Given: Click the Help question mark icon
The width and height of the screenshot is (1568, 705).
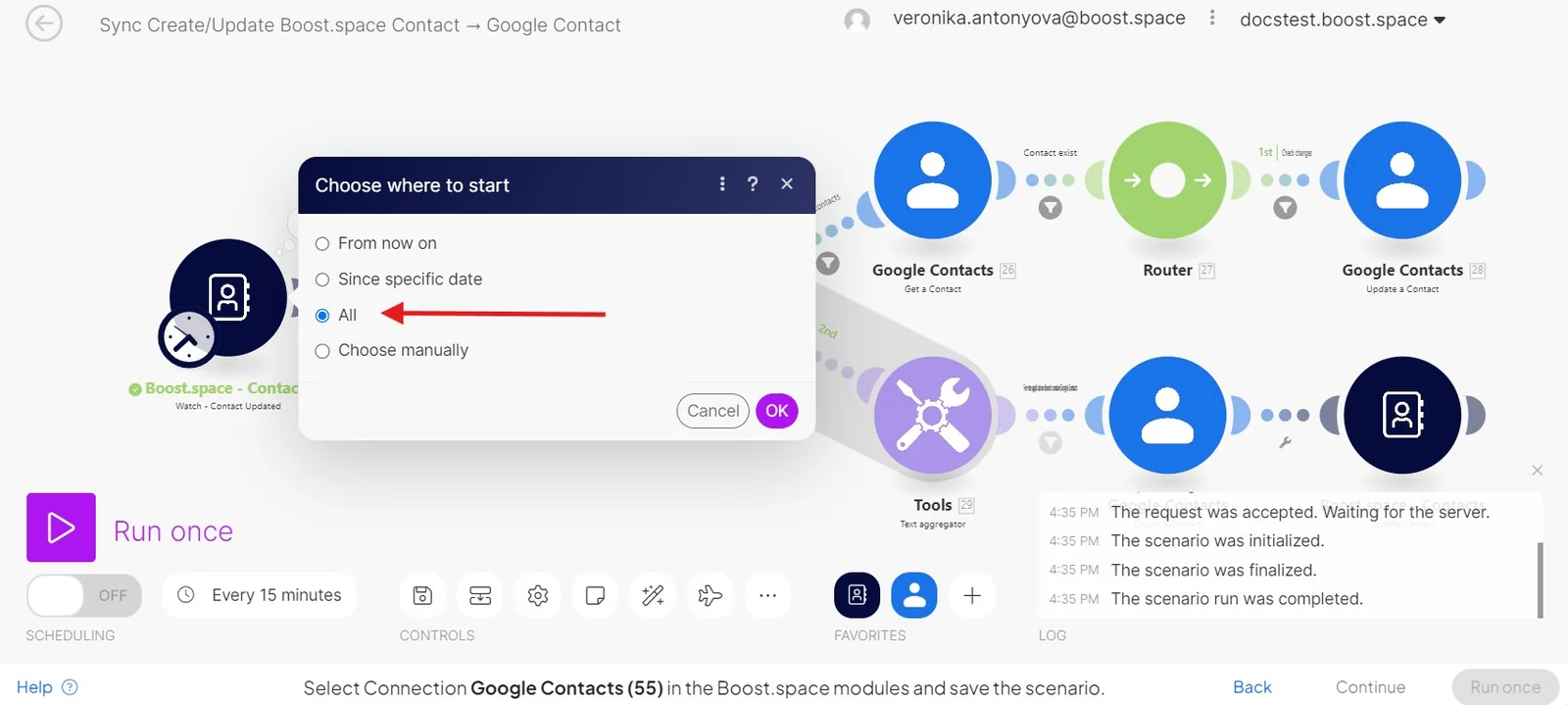Looking at the screenshot, I should coord(70,687).
